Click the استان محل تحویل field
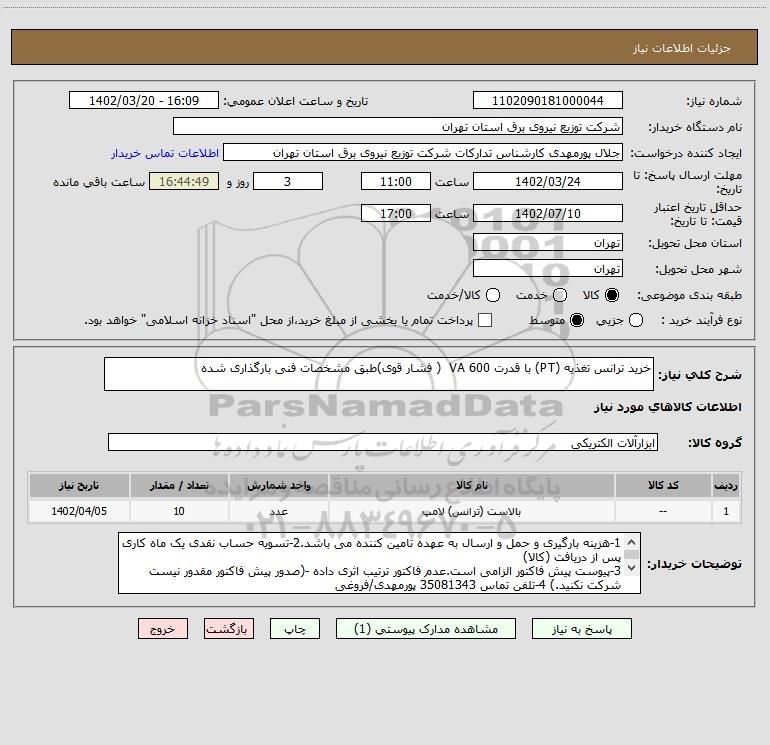This screenshot has height=745, width=770. click(548, 242)
